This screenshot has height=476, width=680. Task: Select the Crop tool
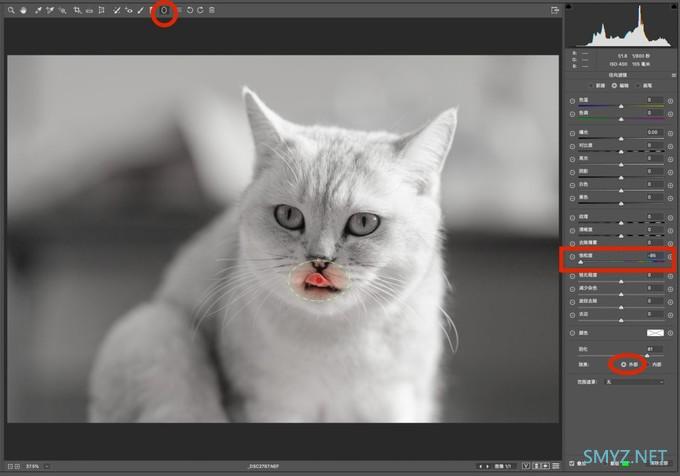(77, 10)
